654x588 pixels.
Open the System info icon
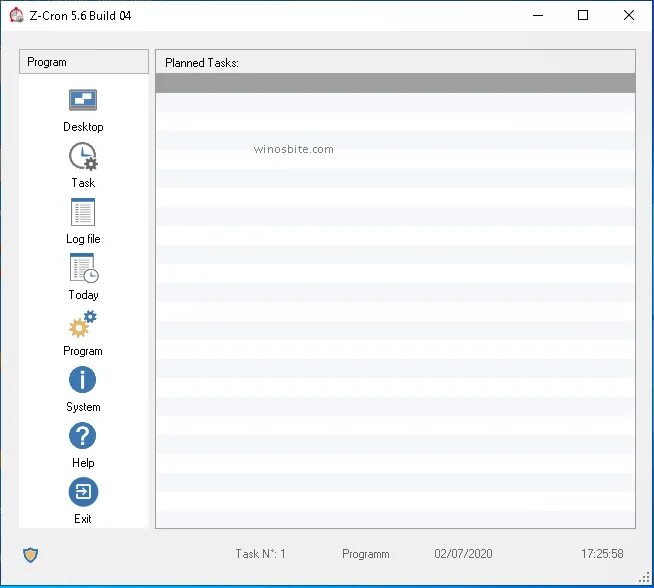pos(83,379)
